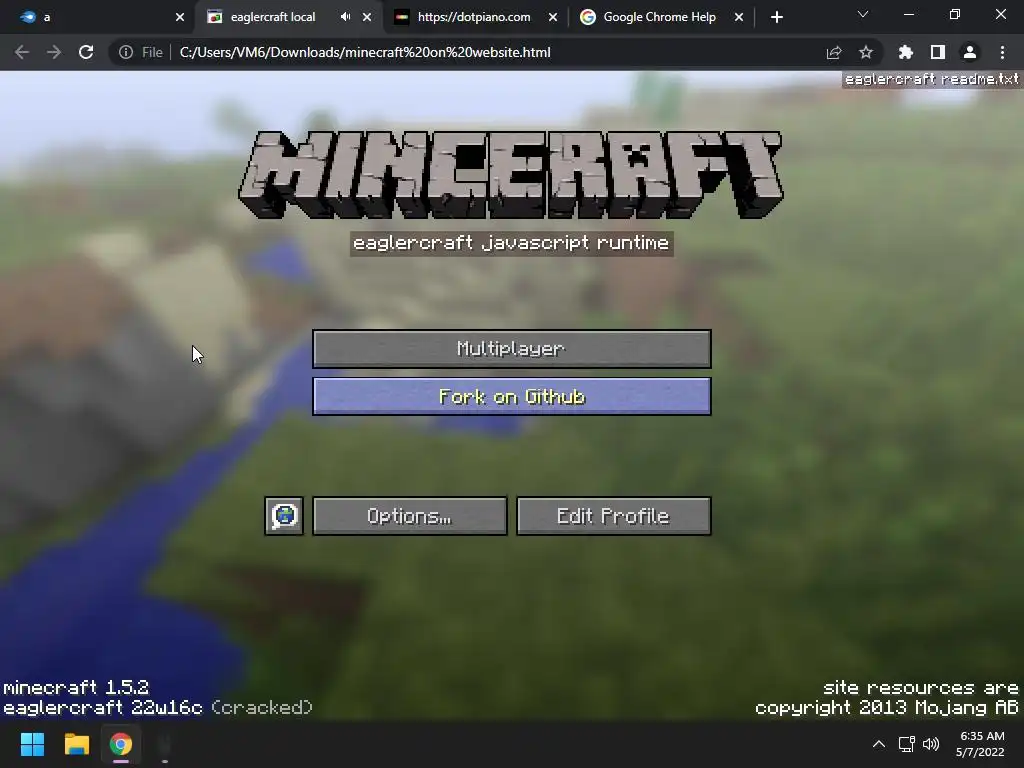This screenshot has width=1024, height=768.
Task: Open the volume tray icon
Action: pos(931,744)
